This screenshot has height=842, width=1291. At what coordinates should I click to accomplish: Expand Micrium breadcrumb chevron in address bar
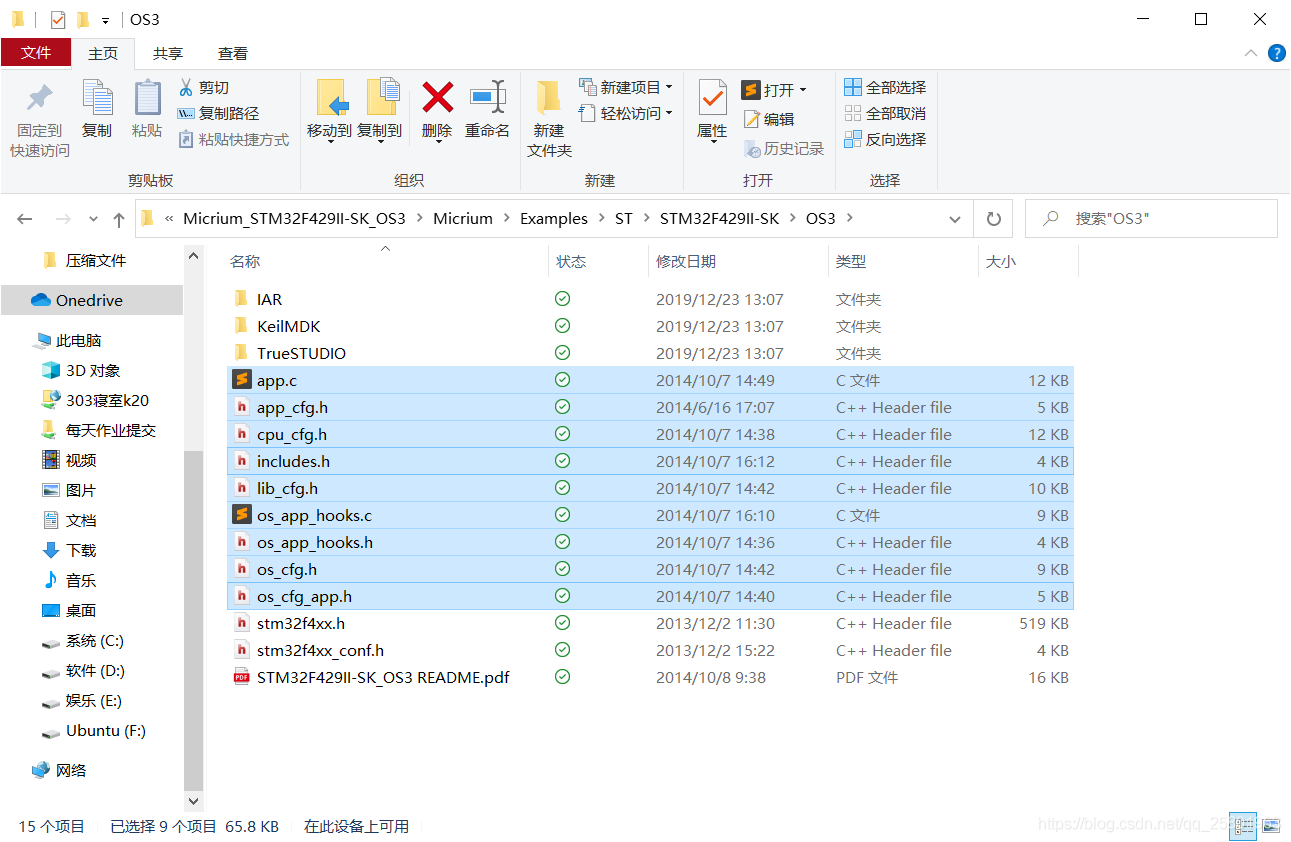click(506, 219)
